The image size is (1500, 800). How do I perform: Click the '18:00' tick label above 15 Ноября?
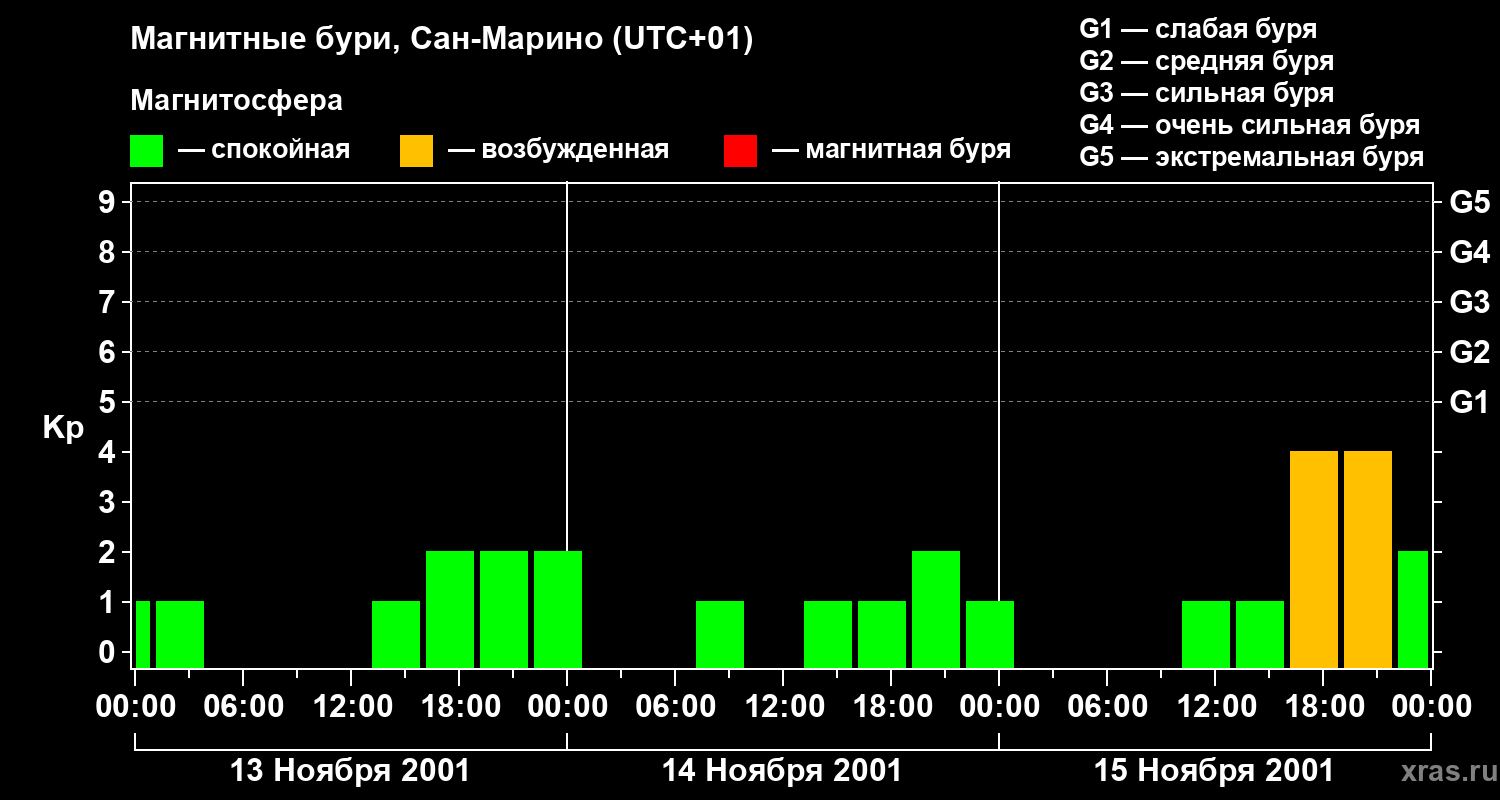1323,706
